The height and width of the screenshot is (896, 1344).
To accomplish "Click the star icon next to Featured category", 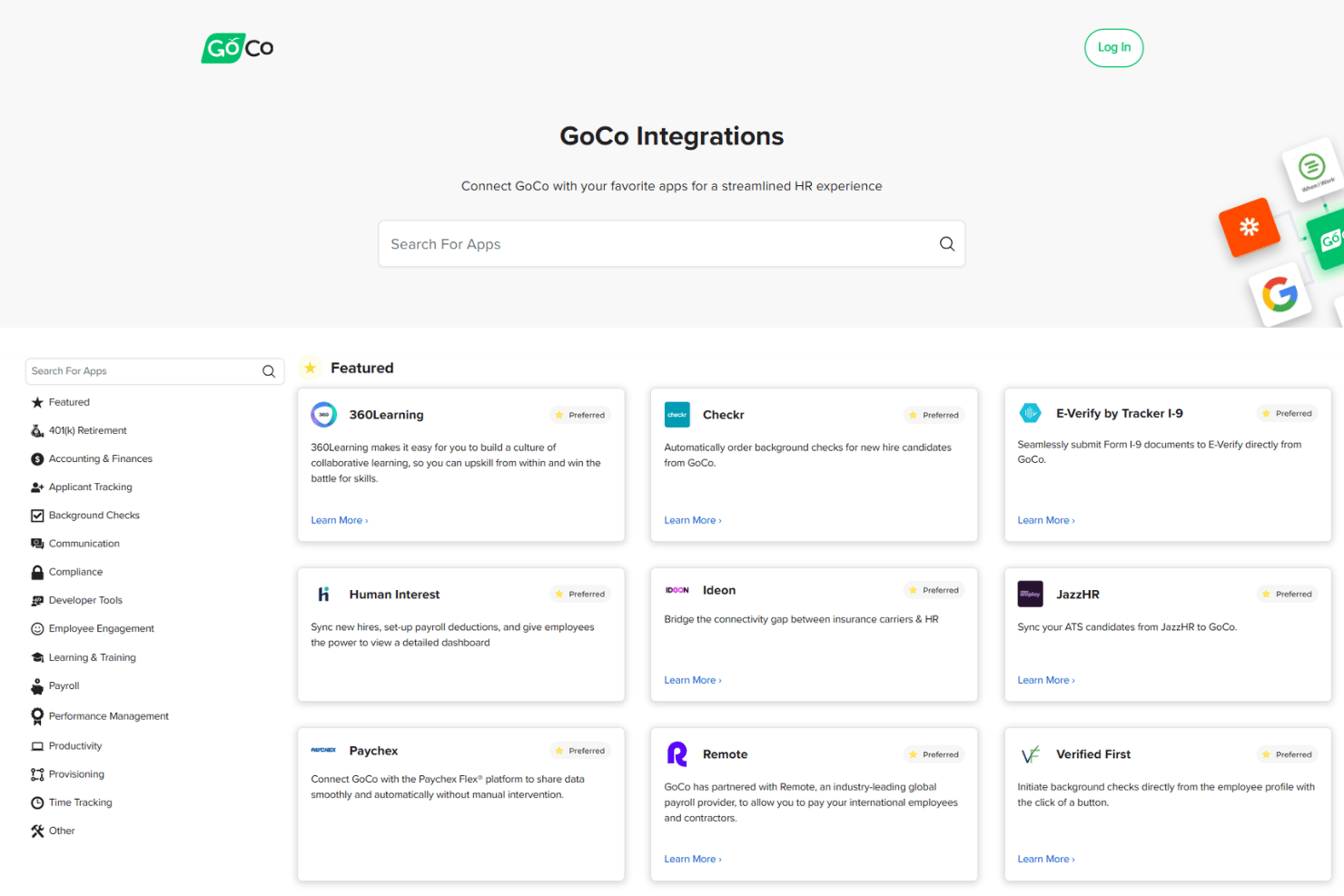I will click(37, 402).
